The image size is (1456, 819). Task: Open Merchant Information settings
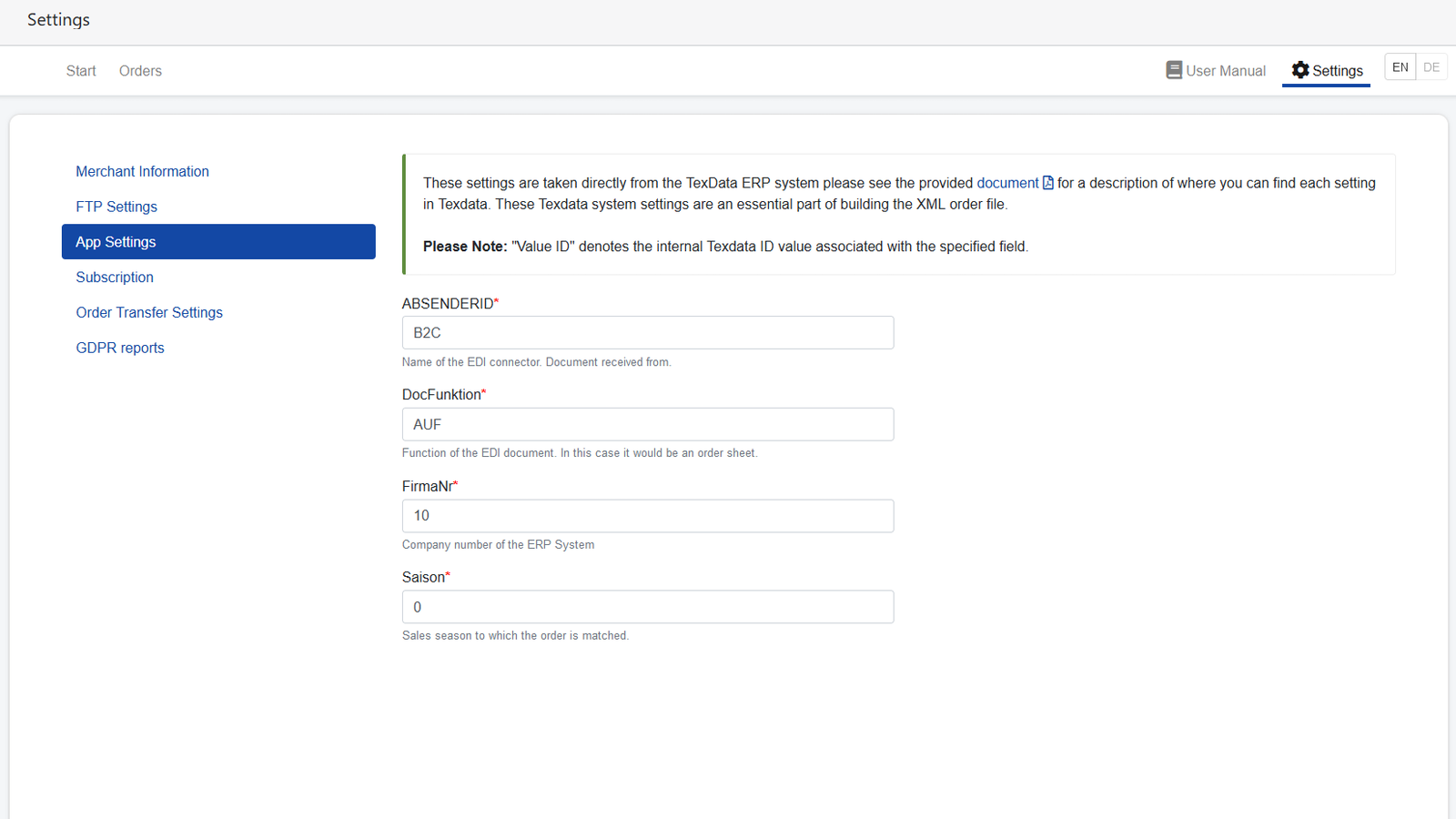[x=142, y=171]
